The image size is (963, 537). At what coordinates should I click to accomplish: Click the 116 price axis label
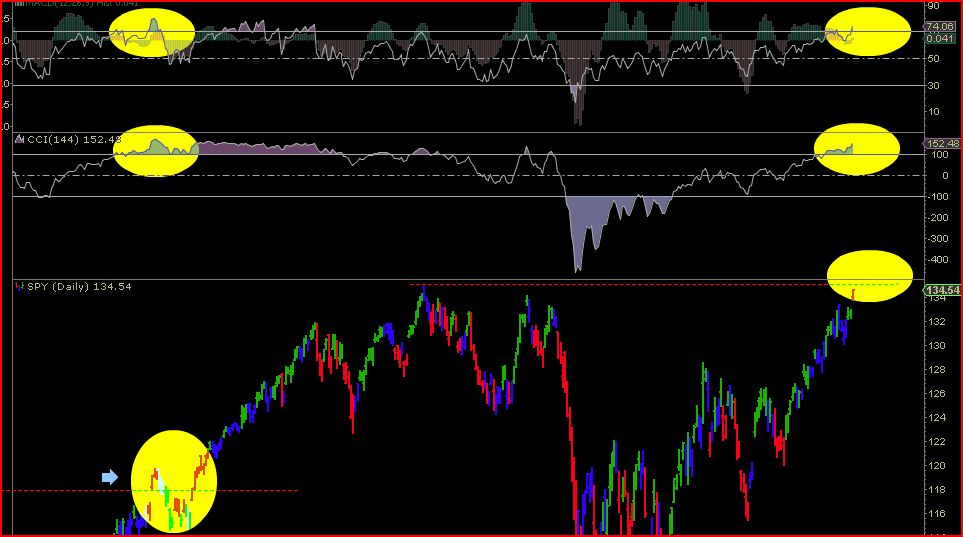936,514
